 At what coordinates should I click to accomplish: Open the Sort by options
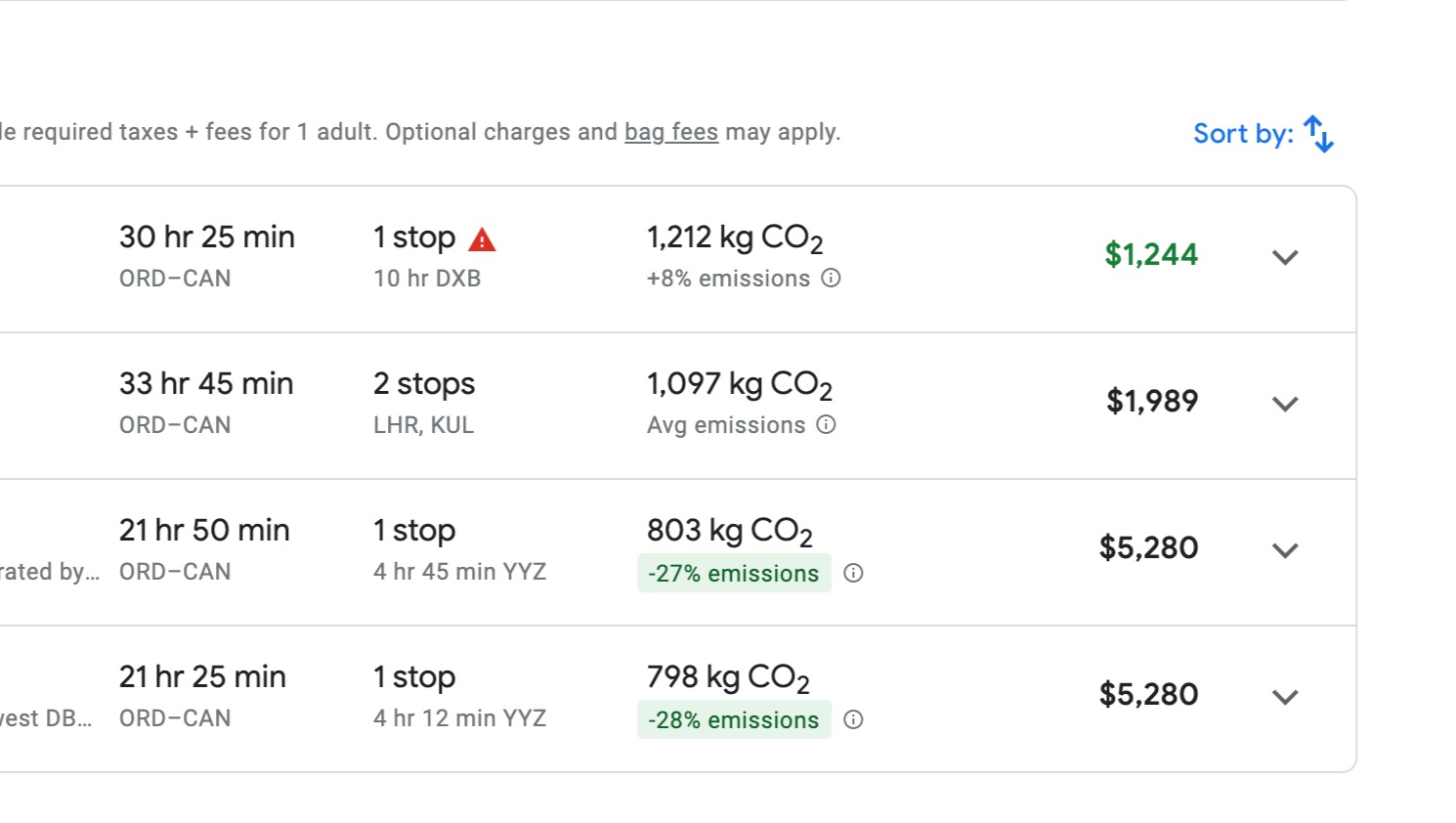[x=1263, y=134]
